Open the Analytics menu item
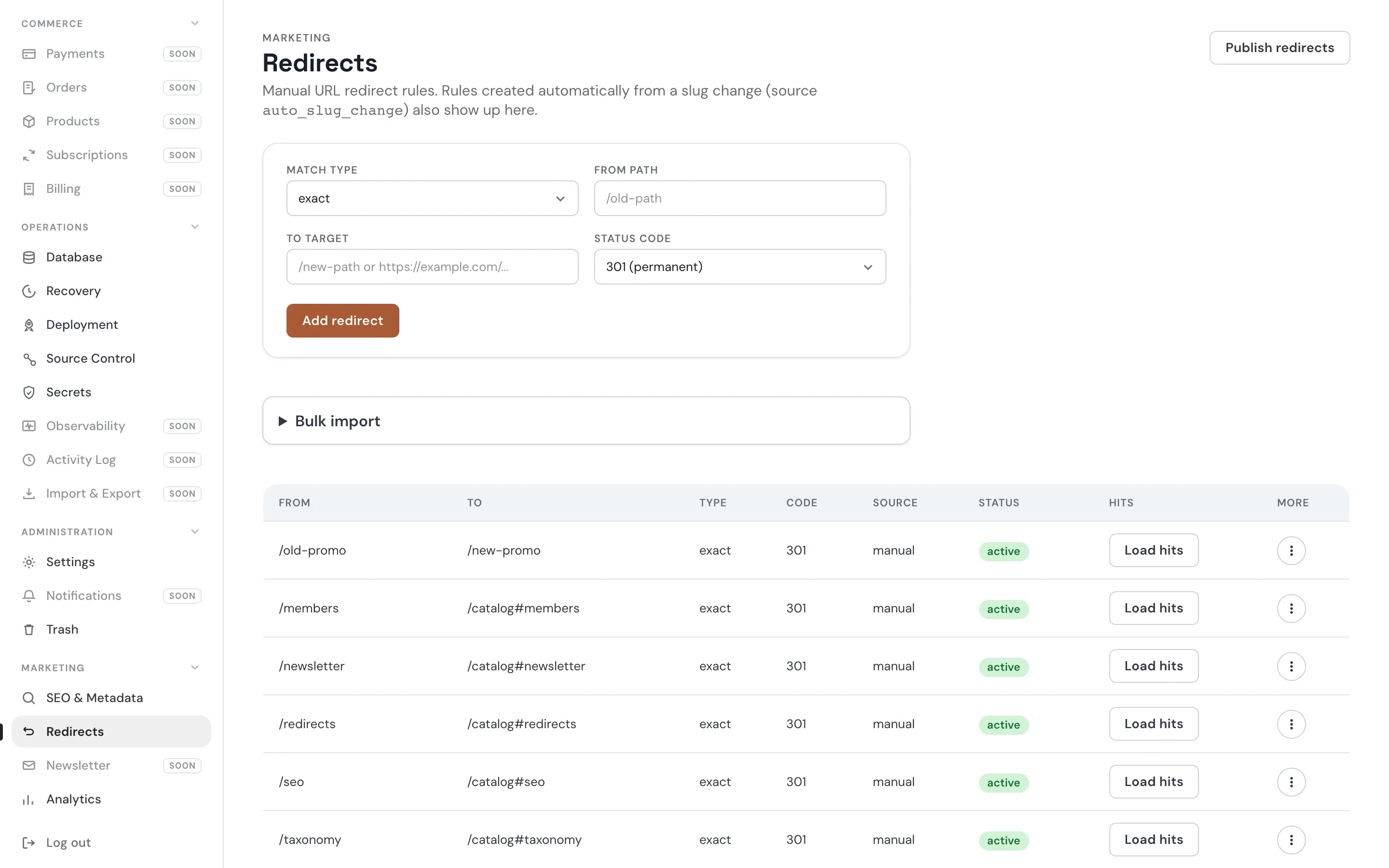Image resolution: width=1389 pixels, height=868 pixels. click(111, 800)
